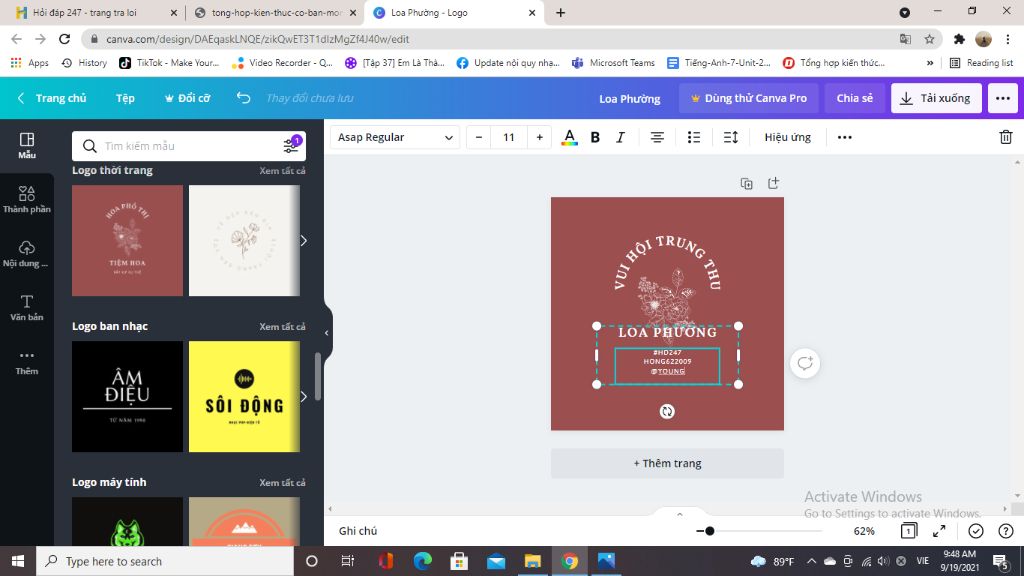Duplicate the page with copy icon
1024x576 pixels.
746,184
